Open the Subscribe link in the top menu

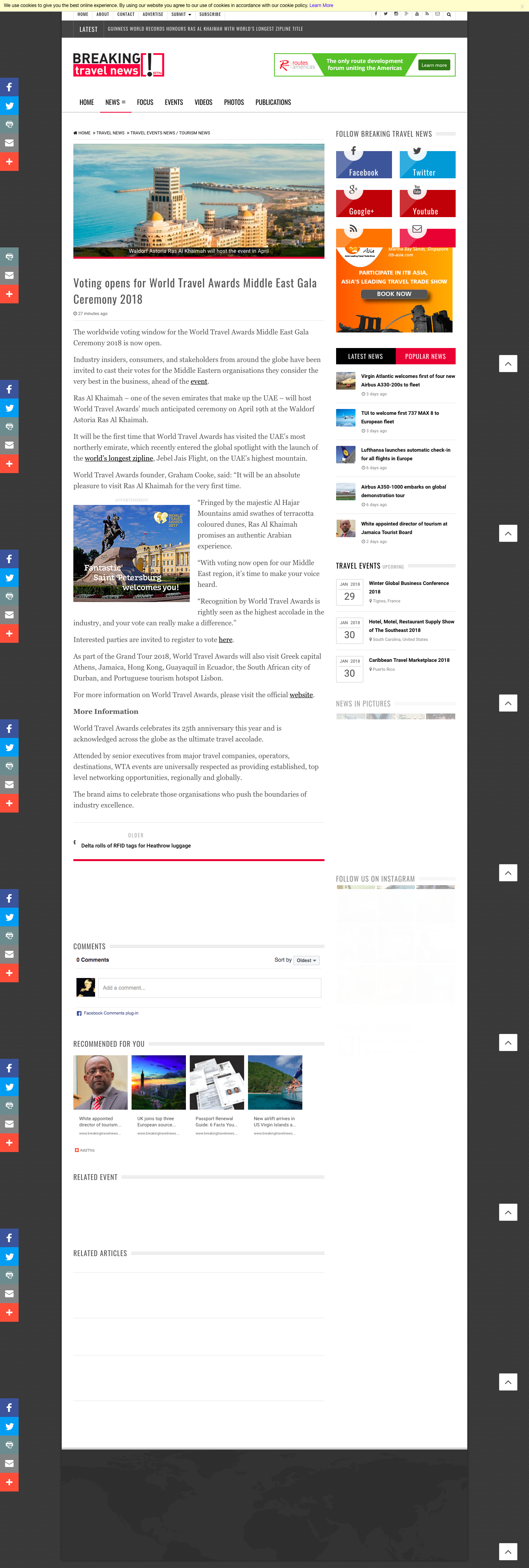[210, 14]
